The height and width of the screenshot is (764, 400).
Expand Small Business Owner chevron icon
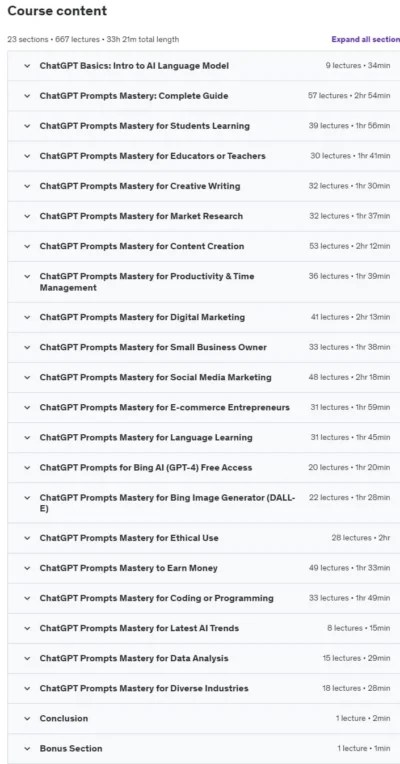[27, 347]
